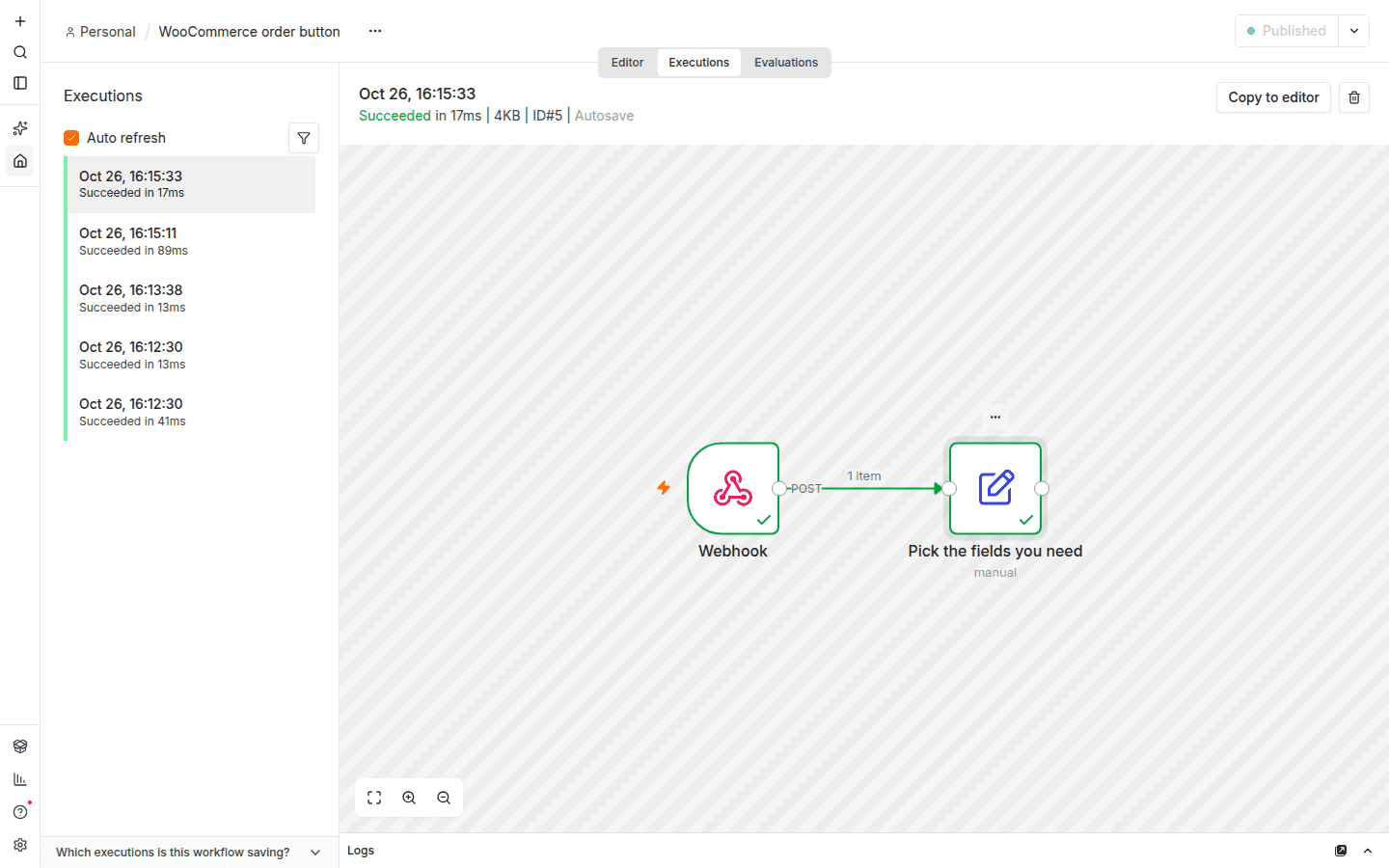Viewport: 1389px width, 868px height.
Task: Switch to the Editor tab
Action: (627, 63)
